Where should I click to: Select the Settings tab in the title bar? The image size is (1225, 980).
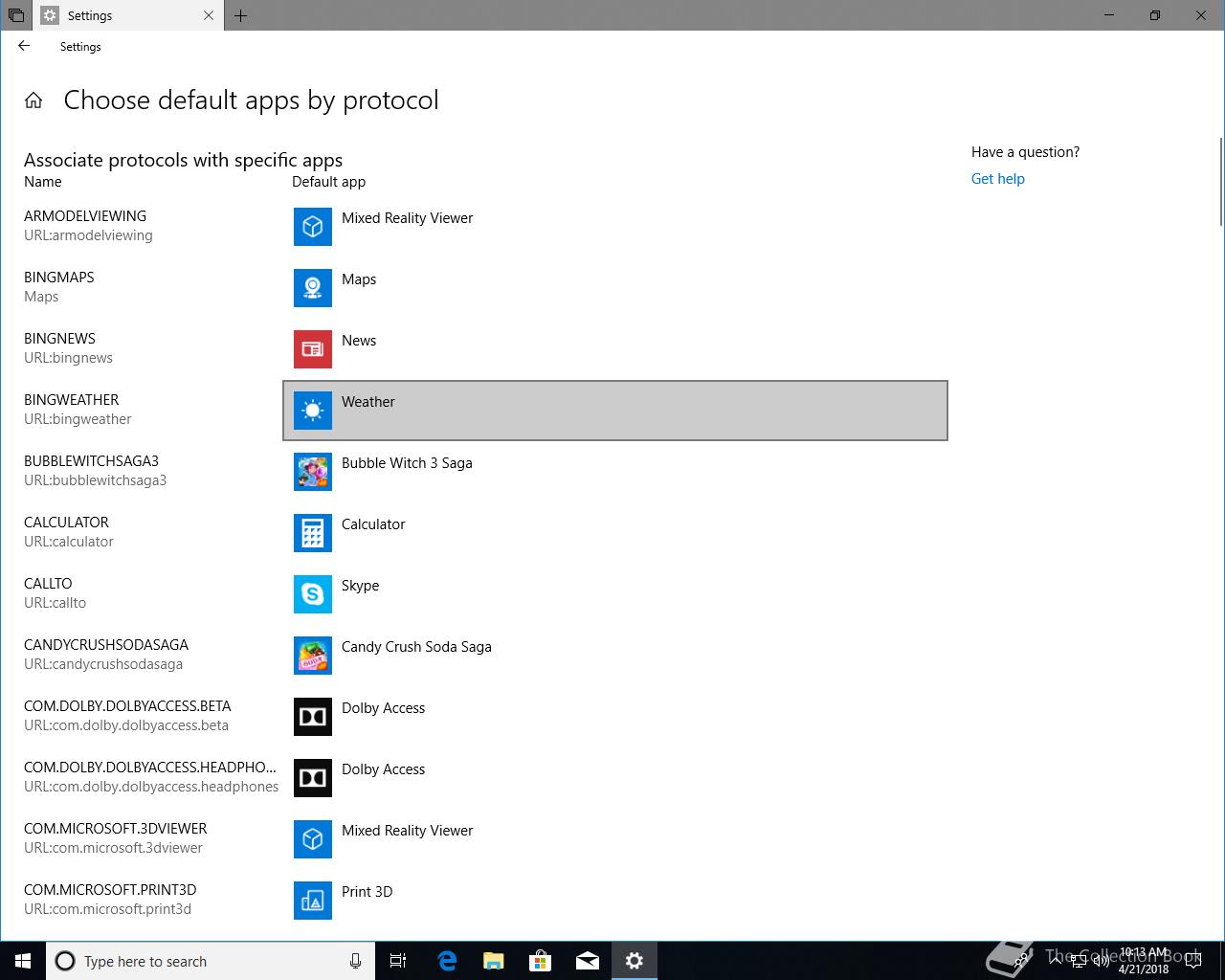(x=126, y=15)
